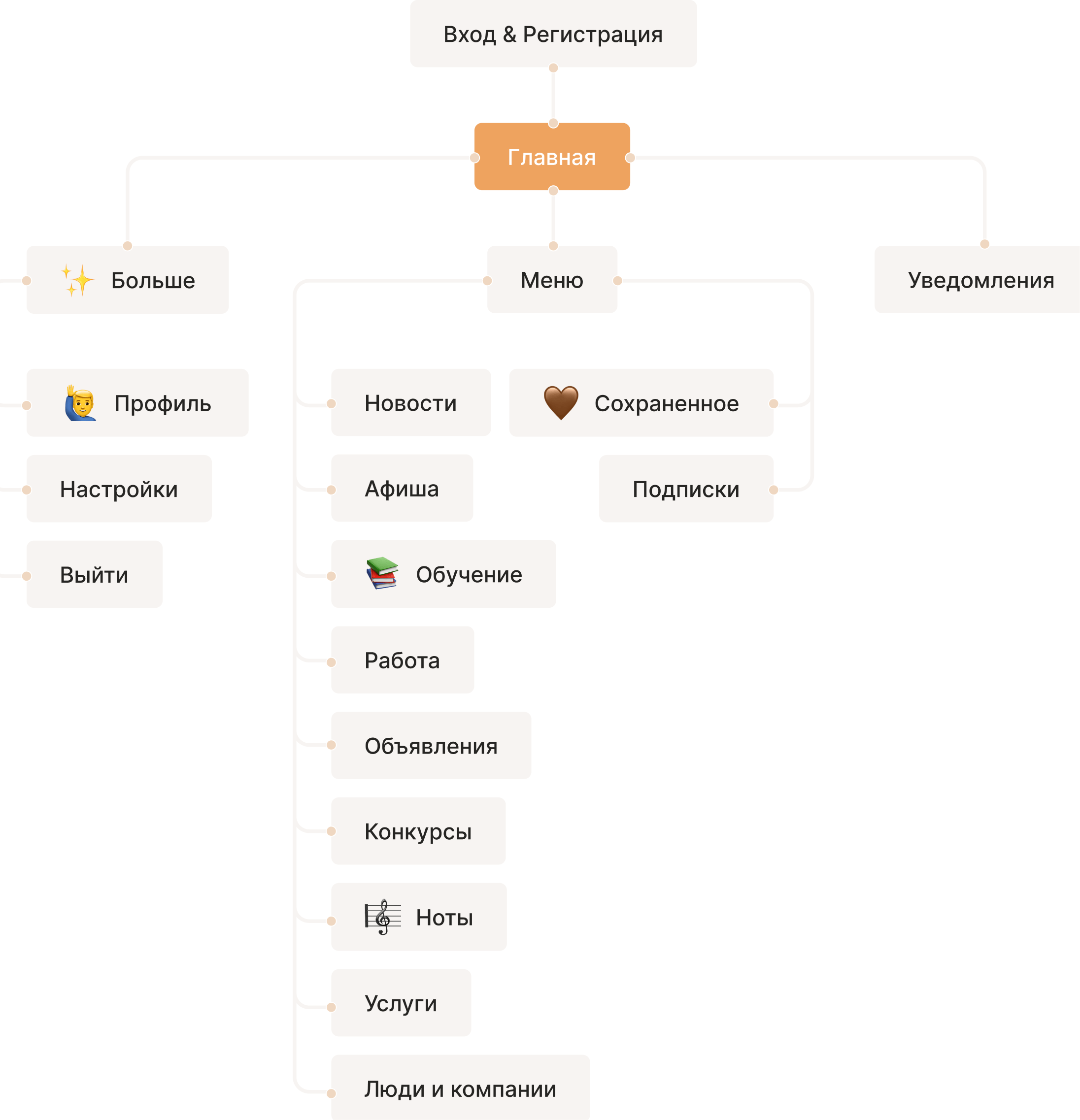Select the orange Главная node
The image size is (1080, 1120).
pyautogui.click(x=552, y=157)
